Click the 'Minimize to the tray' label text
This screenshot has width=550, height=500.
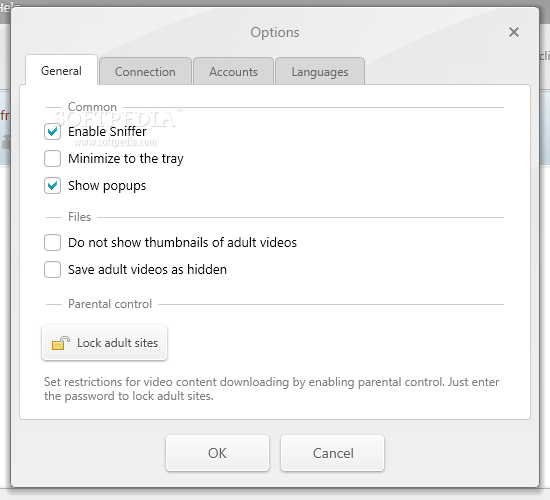(x=126, y=159)
